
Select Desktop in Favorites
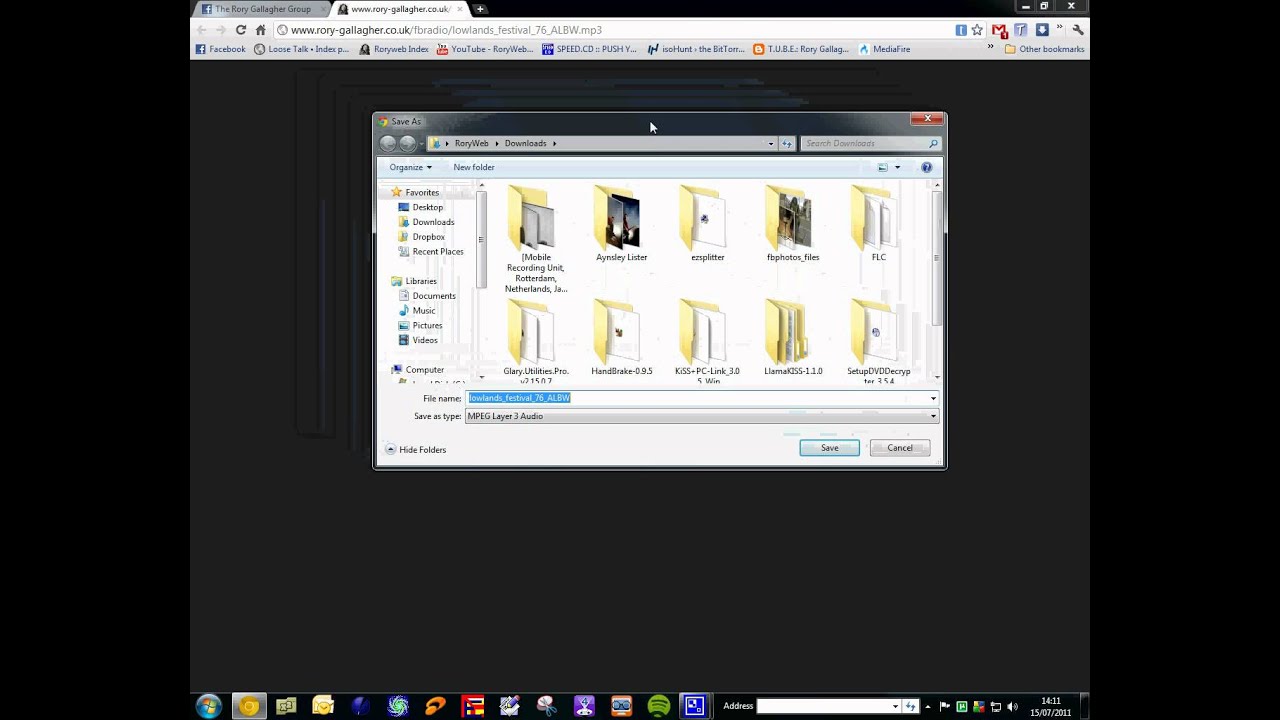tap(420, 207)
